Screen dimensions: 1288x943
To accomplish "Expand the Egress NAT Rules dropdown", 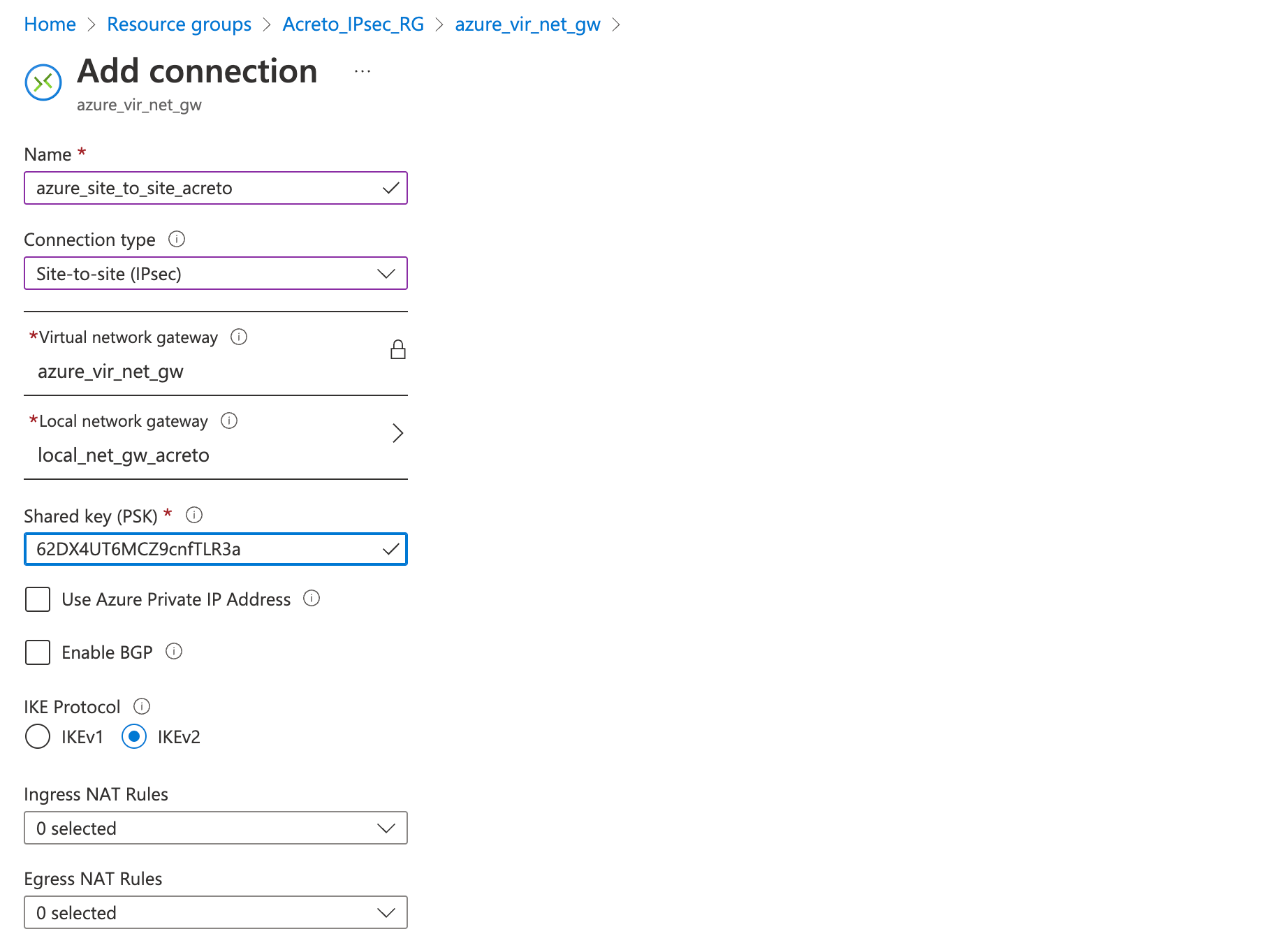I will 216,912.
